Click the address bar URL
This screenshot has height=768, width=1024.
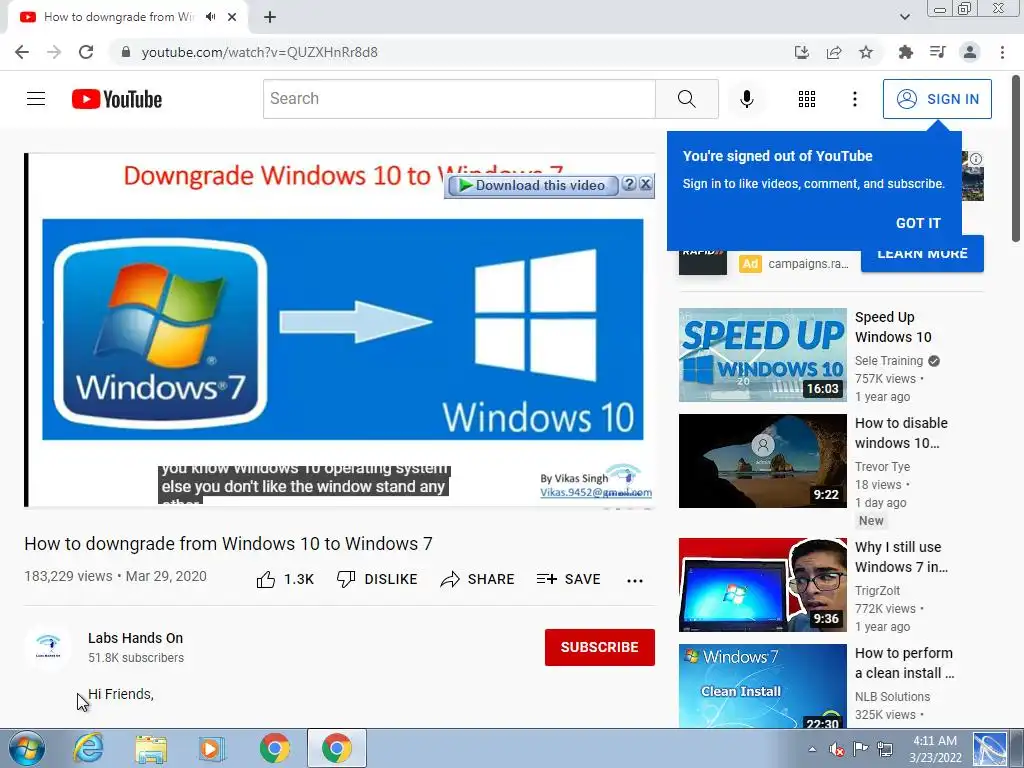259,52
